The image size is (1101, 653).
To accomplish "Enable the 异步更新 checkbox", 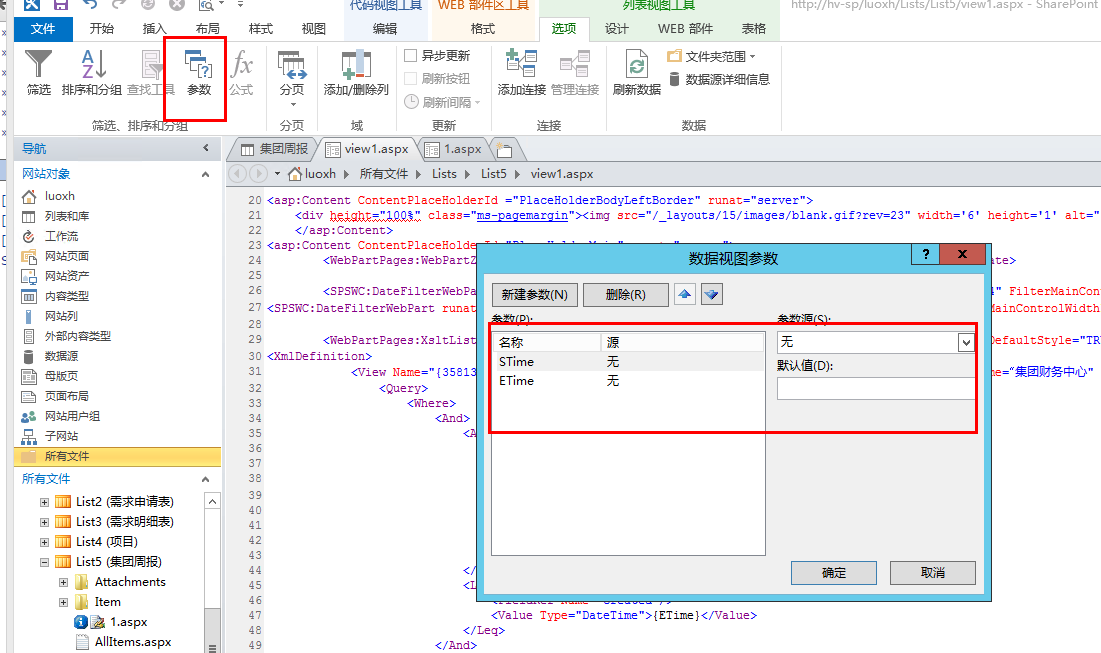I will [x=411, y=56].
